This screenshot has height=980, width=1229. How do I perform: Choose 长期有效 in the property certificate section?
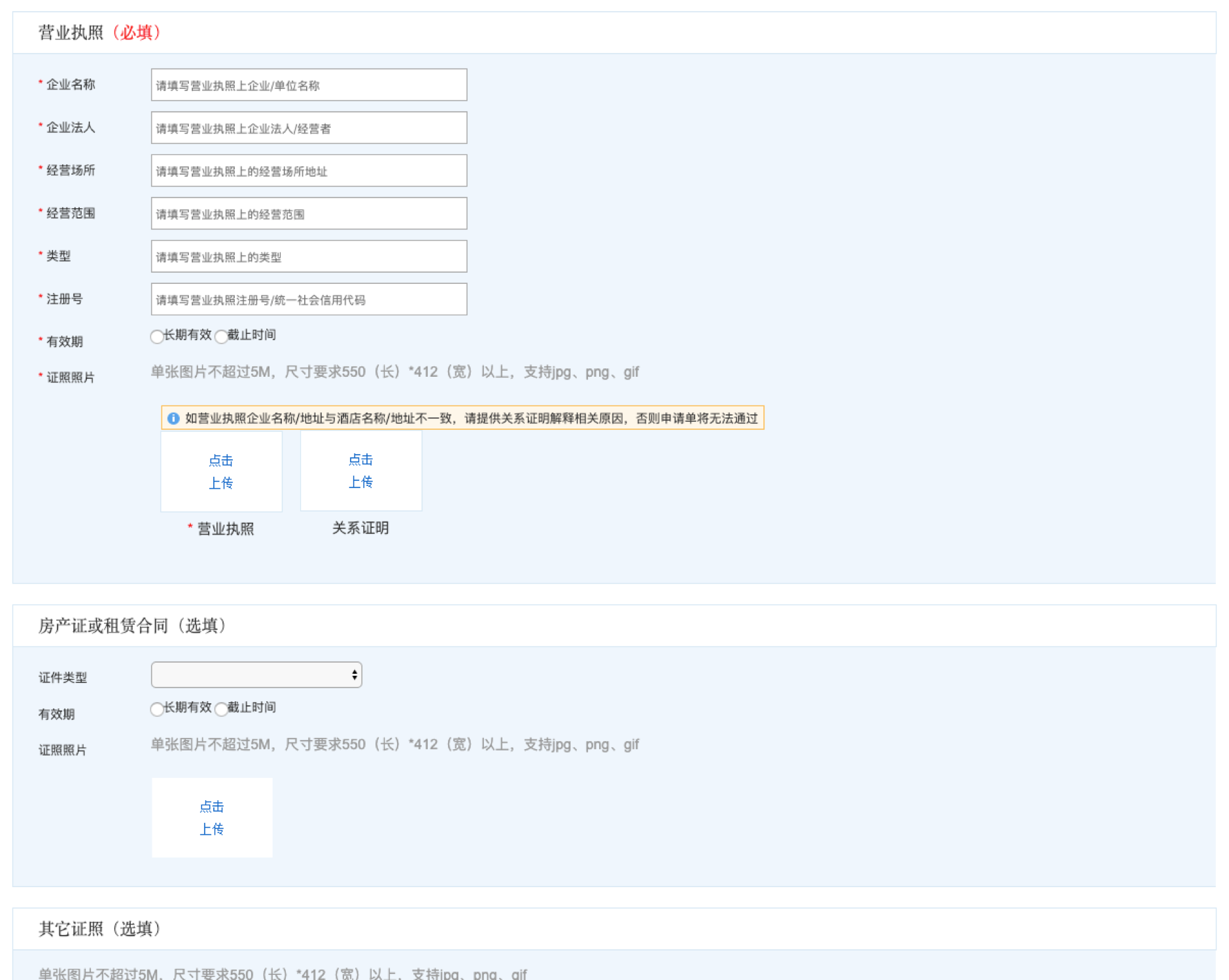pos(157,709)
